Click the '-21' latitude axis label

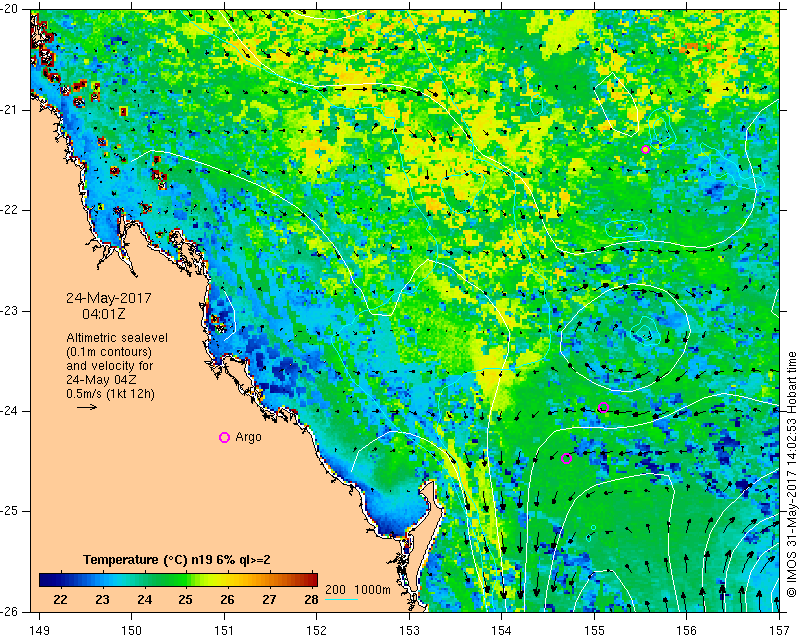point(11,110)
